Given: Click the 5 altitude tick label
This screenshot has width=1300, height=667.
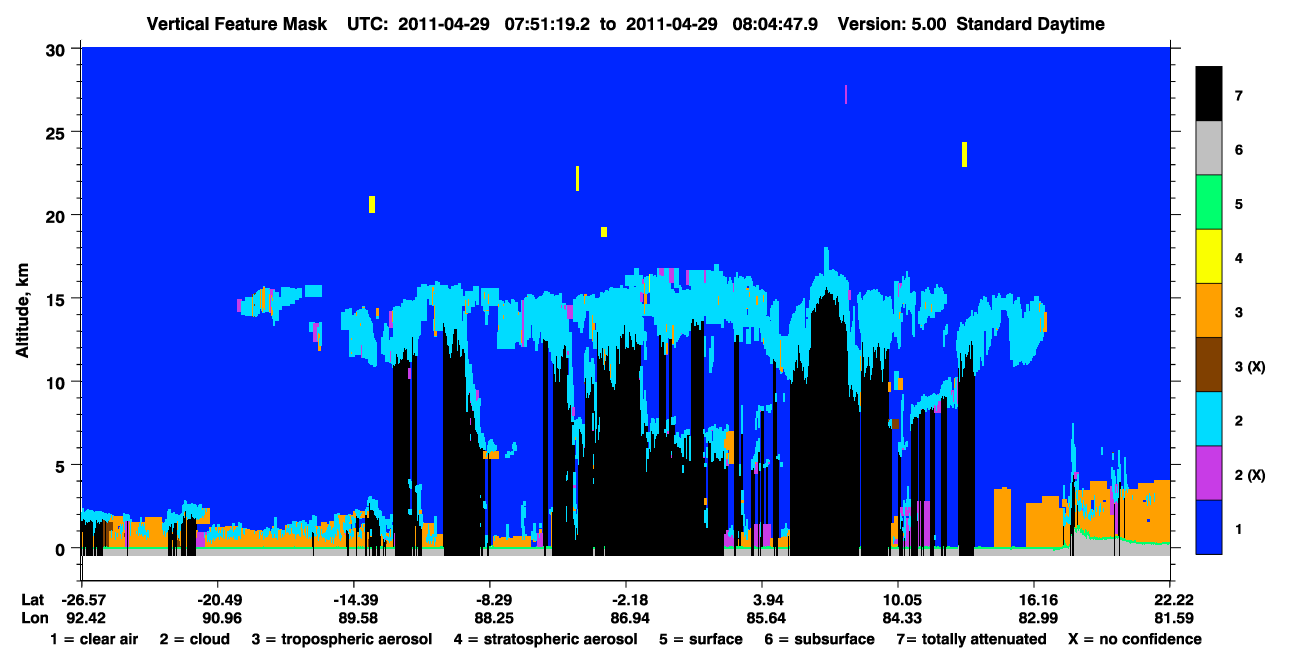Looking at the screenshot, I should coord(62,465).
